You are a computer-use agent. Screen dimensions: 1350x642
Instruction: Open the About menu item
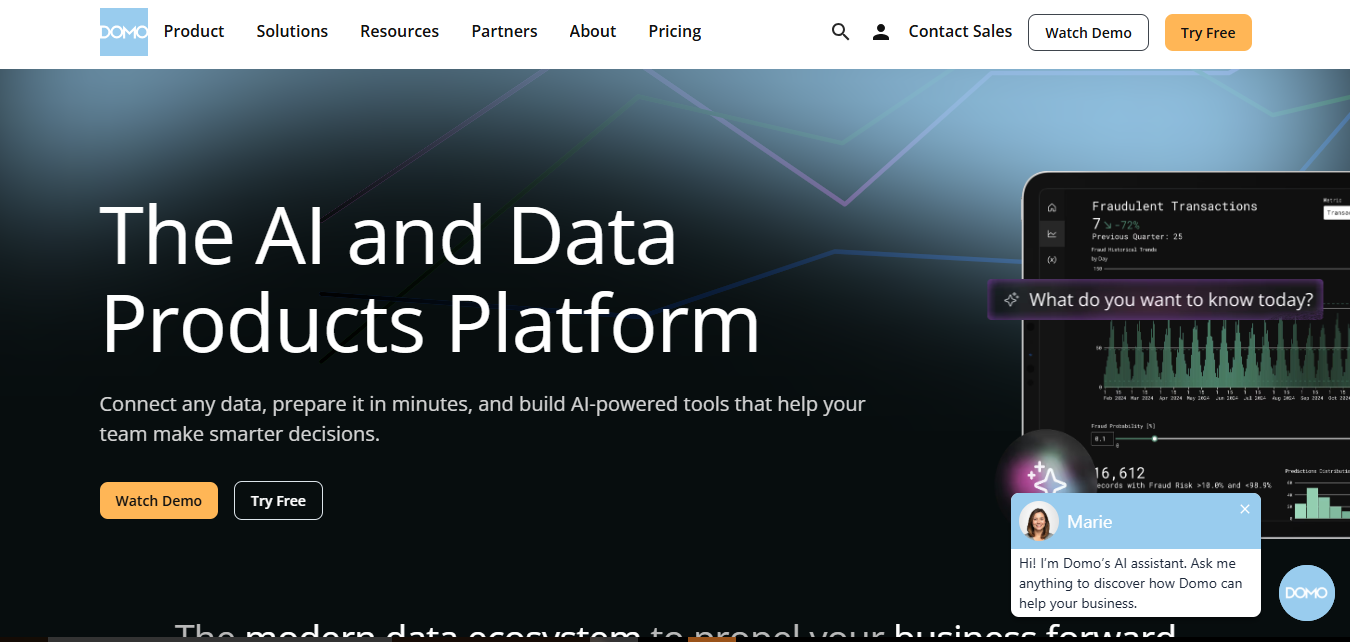[x=592, y=32]
